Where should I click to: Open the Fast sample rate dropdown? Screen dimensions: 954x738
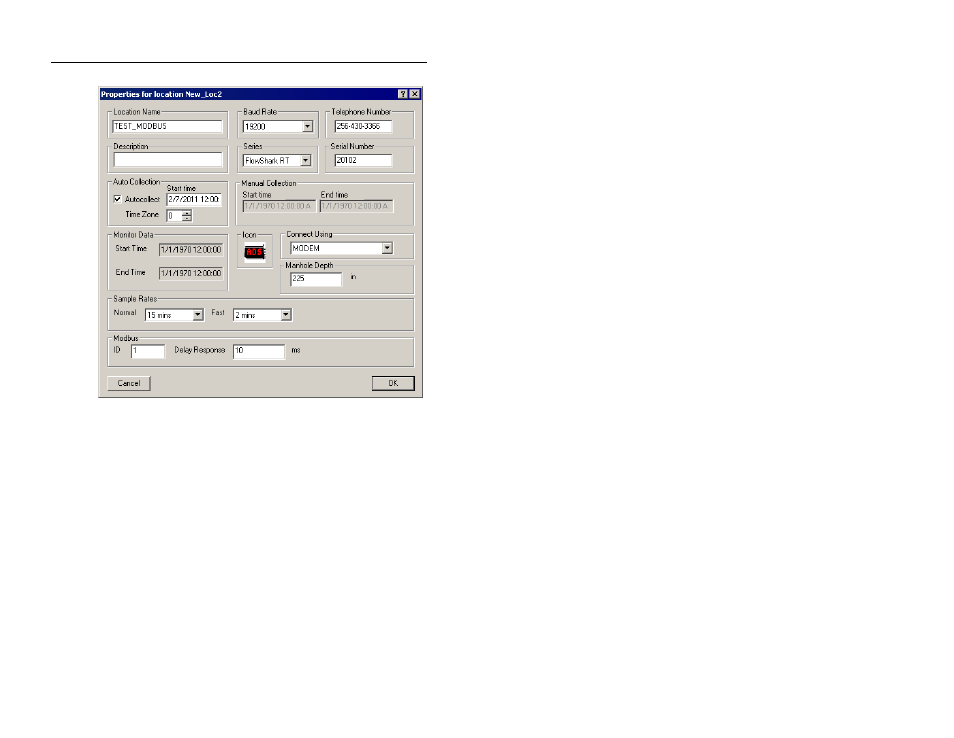(x=285, y=315)
